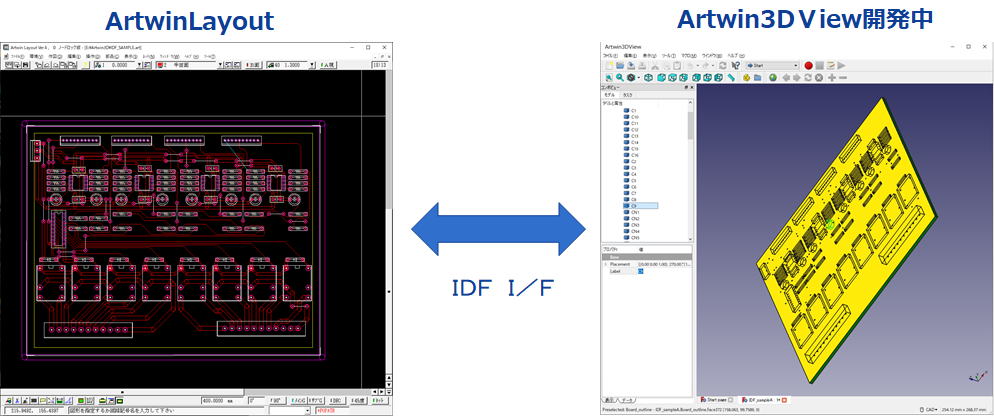Viewport: 994px width, 416px height.
Task: Switch to the タスク tab in combo view
Action: (627, 95)
